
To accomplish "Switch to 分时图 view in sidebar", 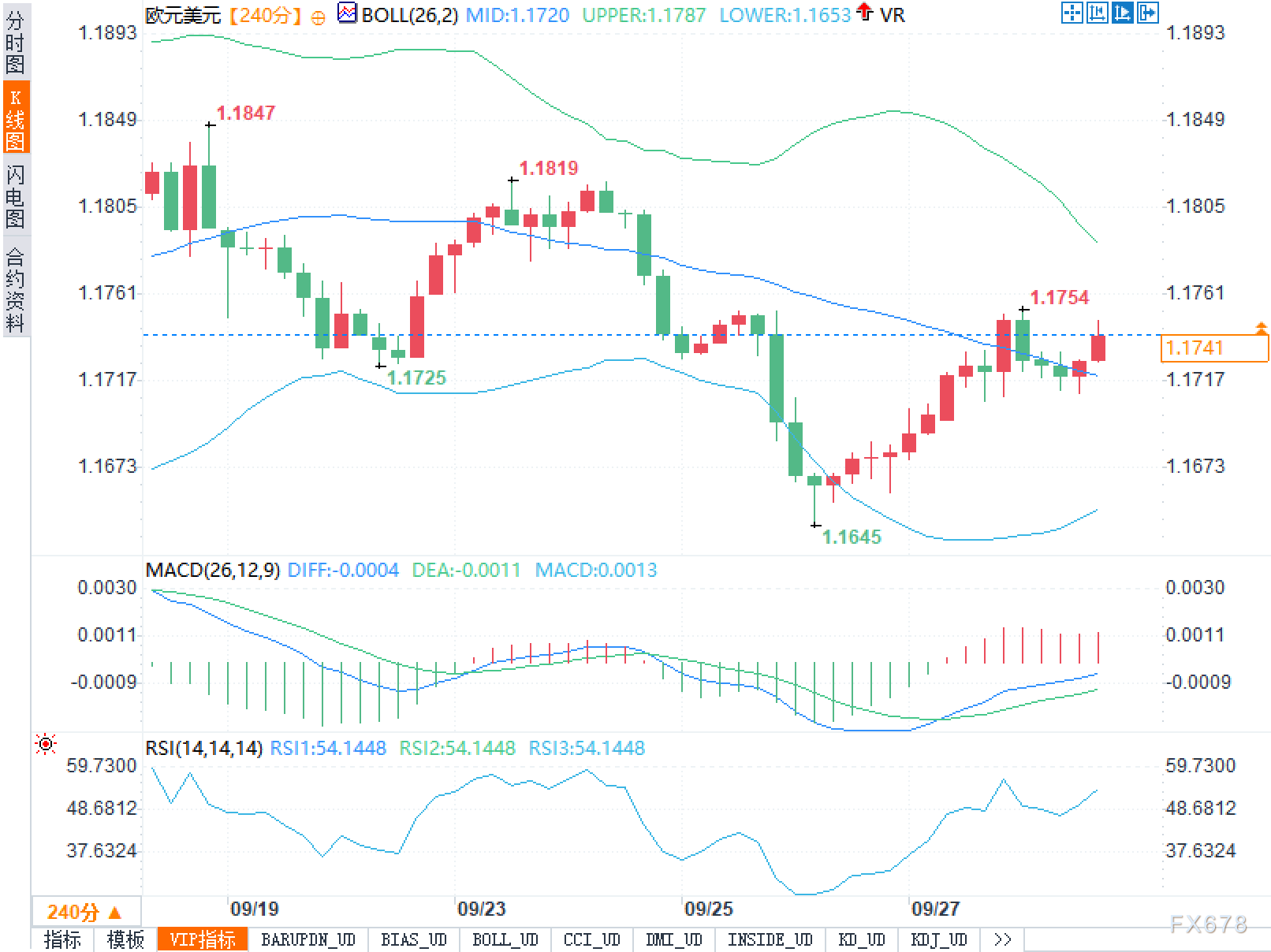I will [x=16, y=43].
